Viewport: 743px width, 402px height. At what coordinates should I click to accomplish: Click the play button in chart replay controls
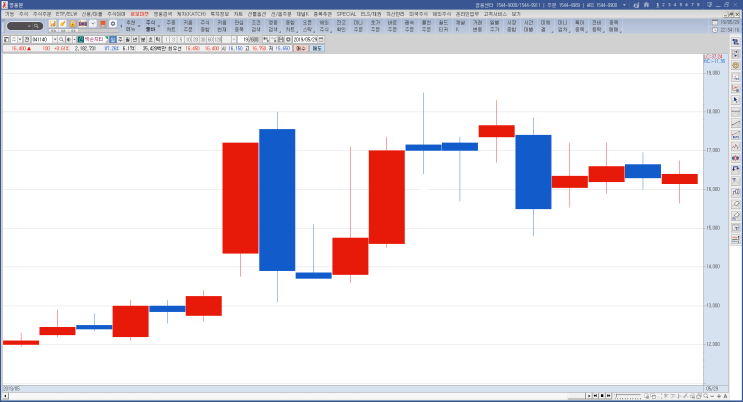589,396
